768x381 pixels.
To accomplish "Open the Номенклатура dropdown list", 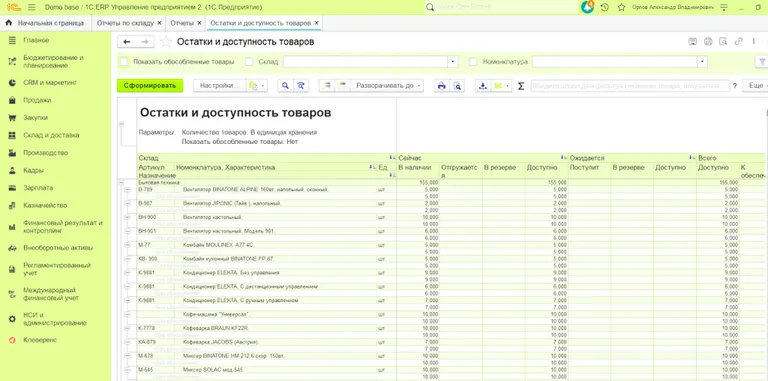I will (x=703, y=62).
